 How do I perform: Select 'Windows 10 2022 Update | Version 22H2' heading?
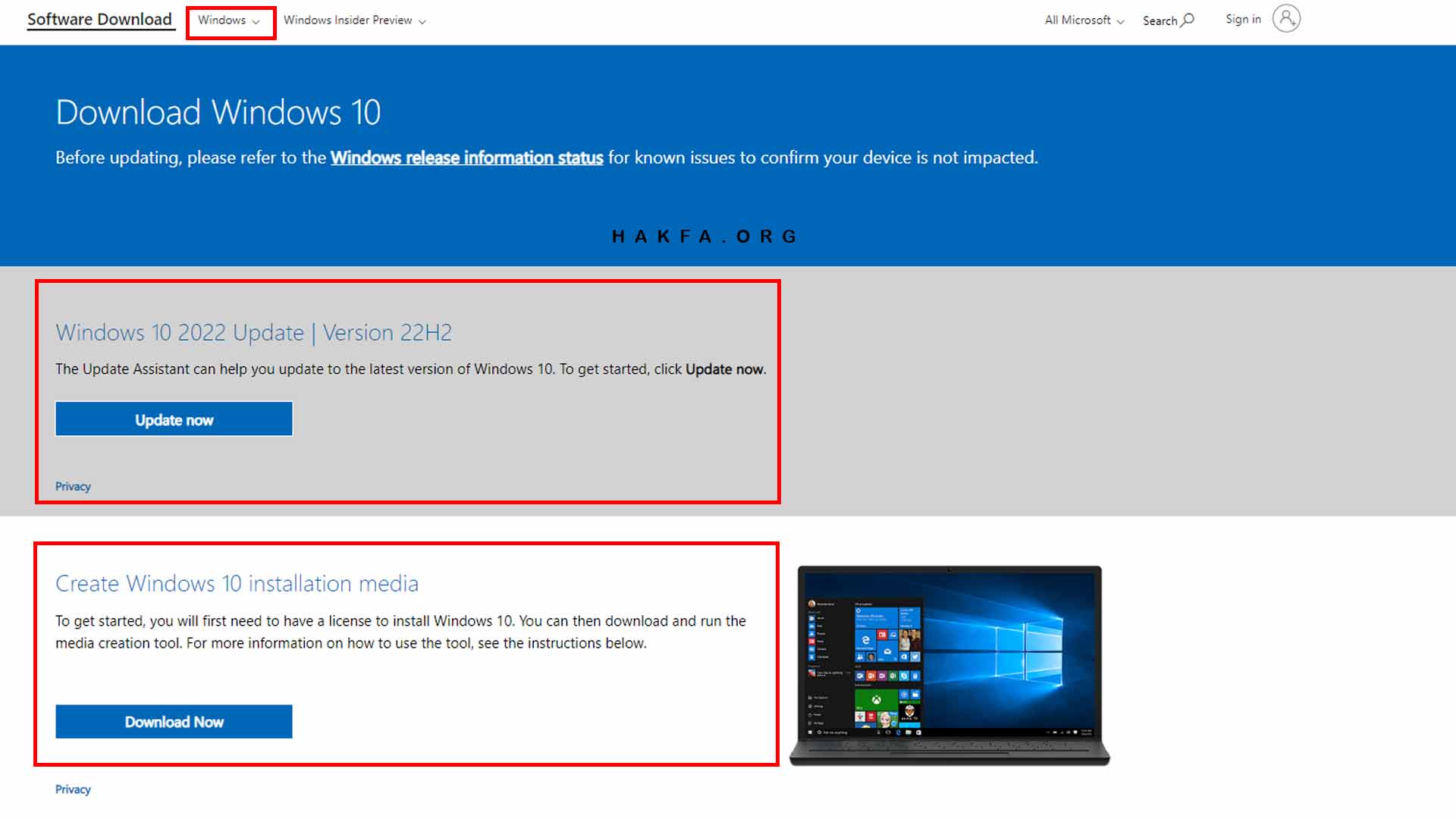click(x=253, y=332)
